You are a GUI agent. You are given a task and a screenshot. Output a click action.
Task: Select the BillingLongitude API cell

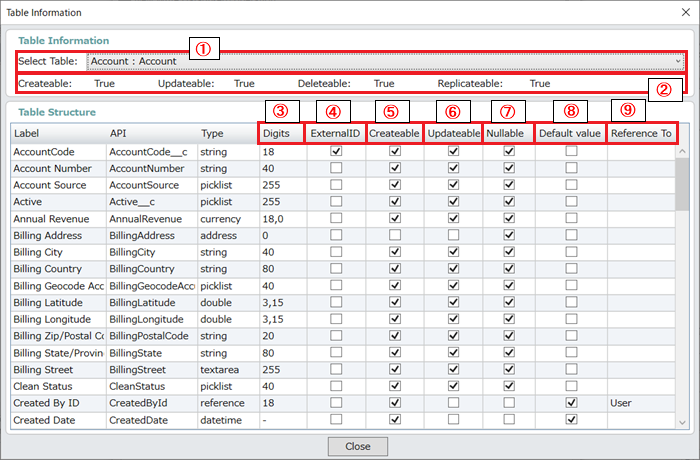coord(152,319)
